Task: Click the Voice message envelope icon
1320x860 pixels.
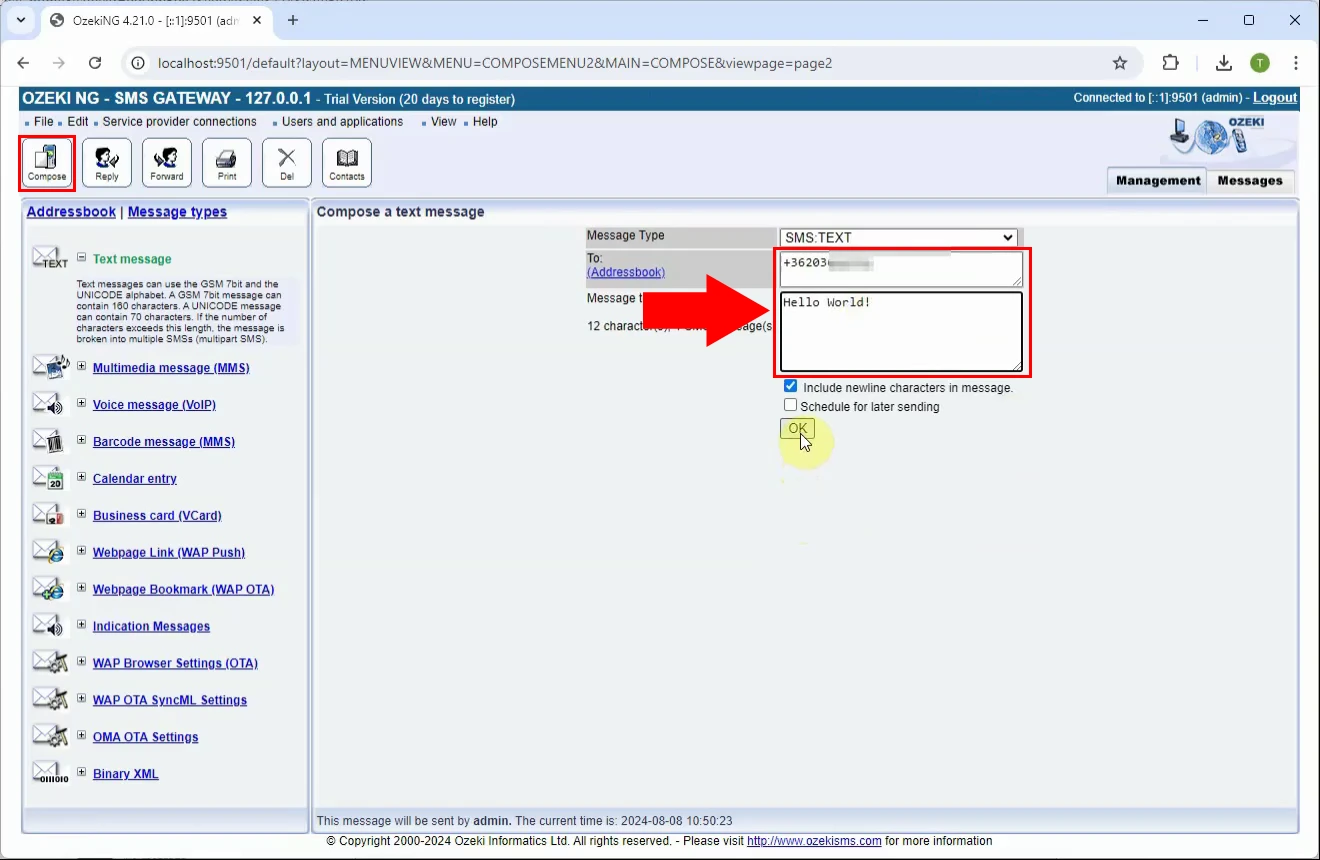Action: pyautogui.click(x=48, y=404)
